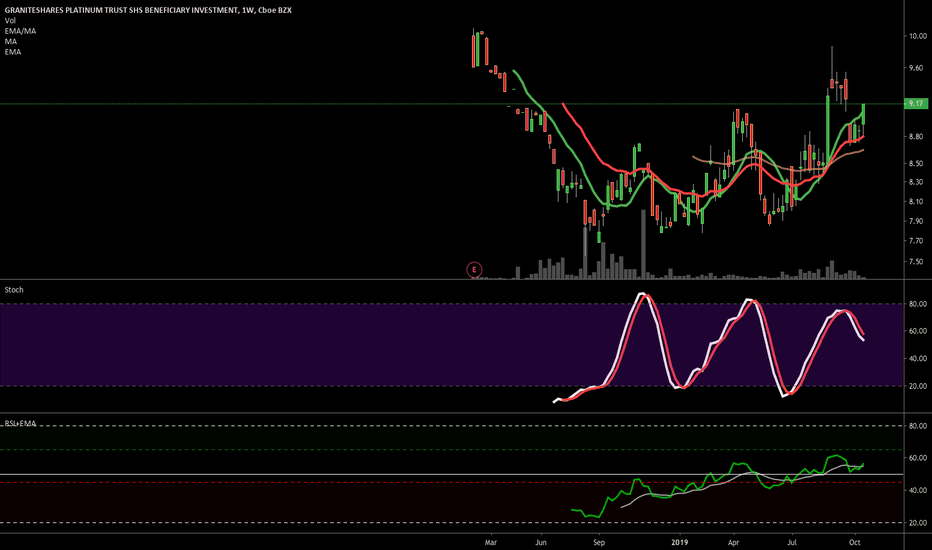932x550 pixels.
Task: Select the EMA/MA indicator legend
Action: pyautogui.click(x=20, y=31)
